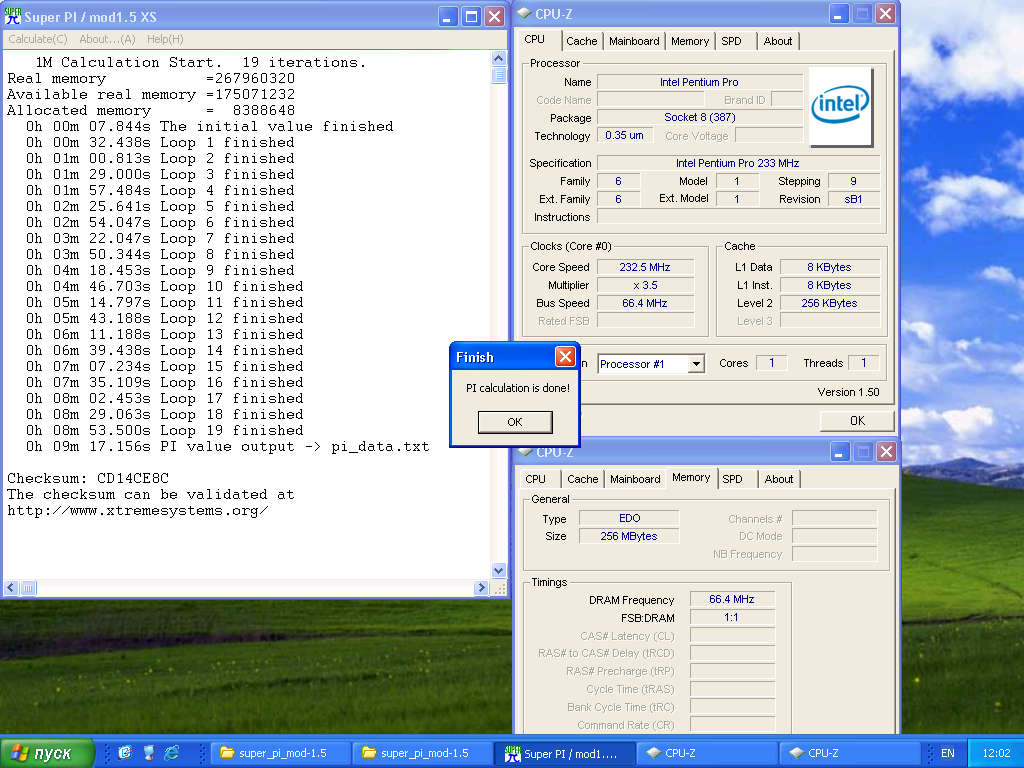Launch first quick launch icon in taskbar

tap(125, 752)
